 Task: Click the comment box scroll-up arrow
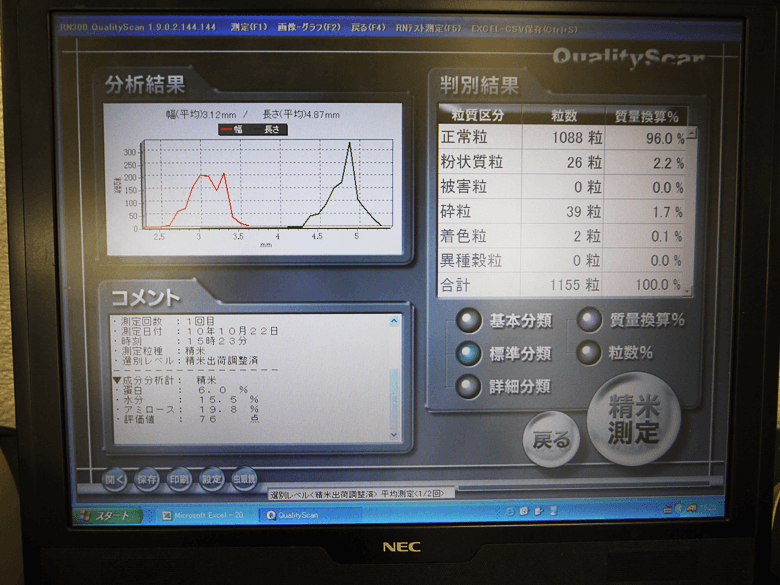coord(394,321)
